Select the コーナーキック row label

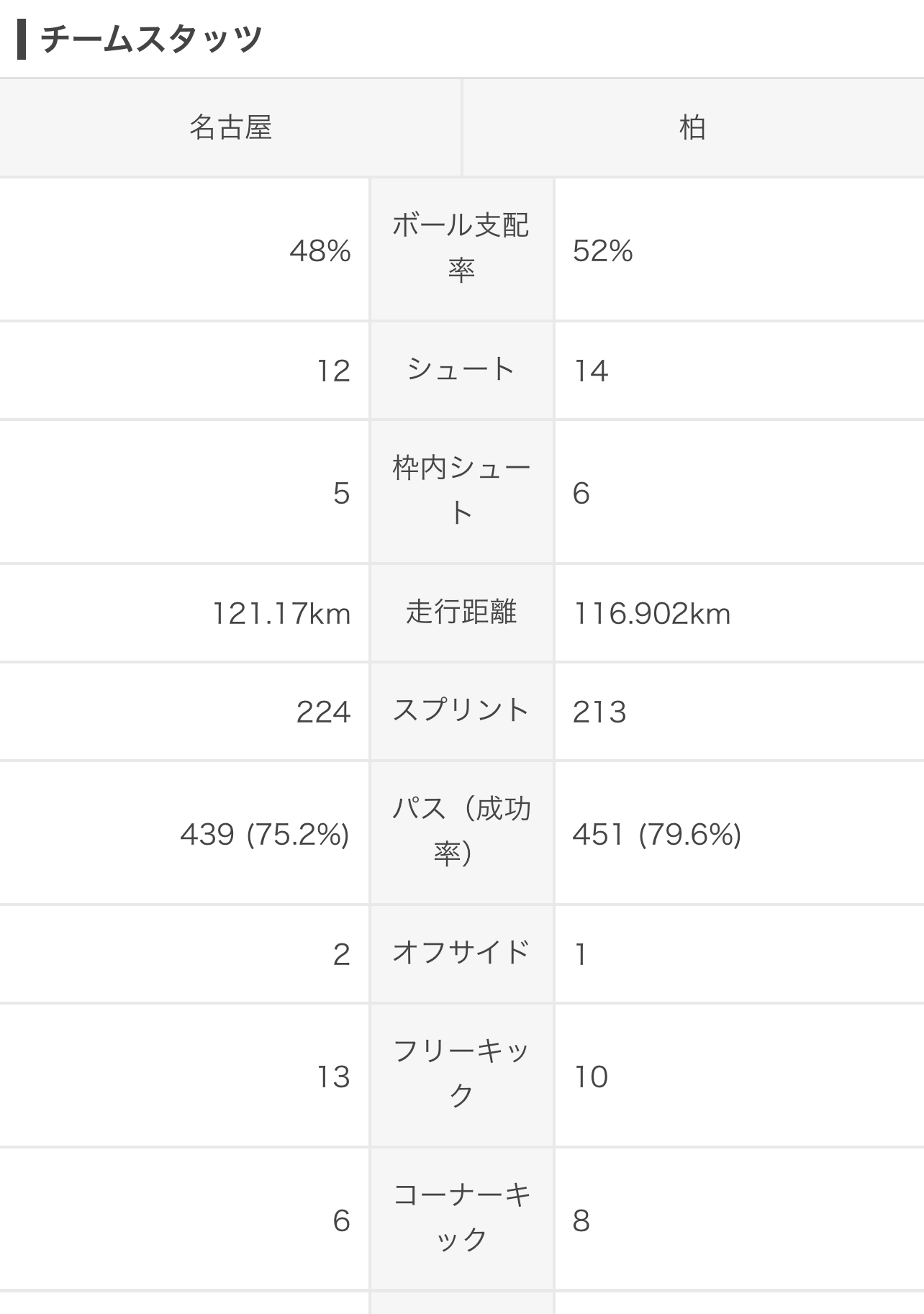tap(461, 1218)
